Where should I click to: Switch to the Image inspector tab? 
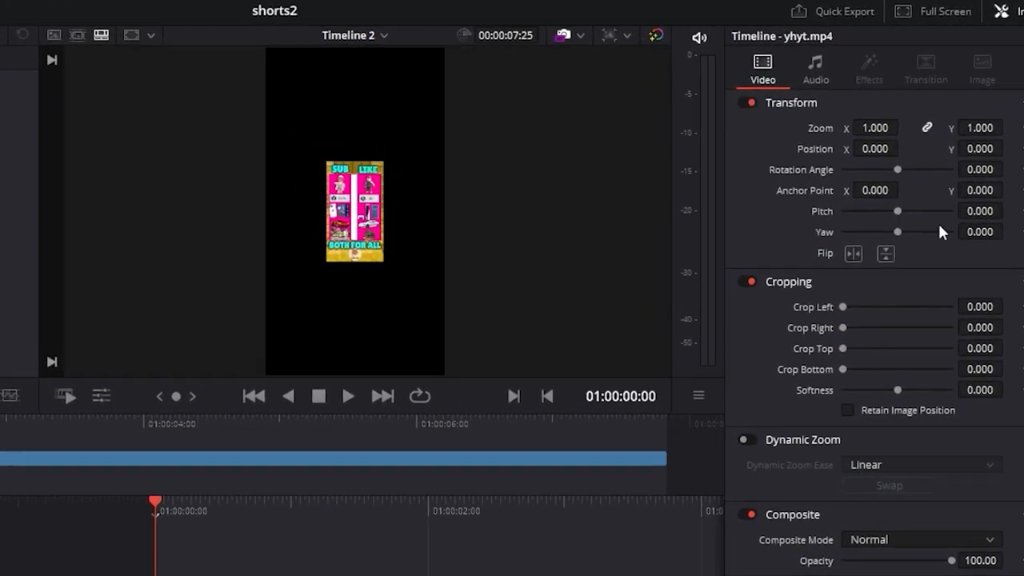(x=982, y=70)
